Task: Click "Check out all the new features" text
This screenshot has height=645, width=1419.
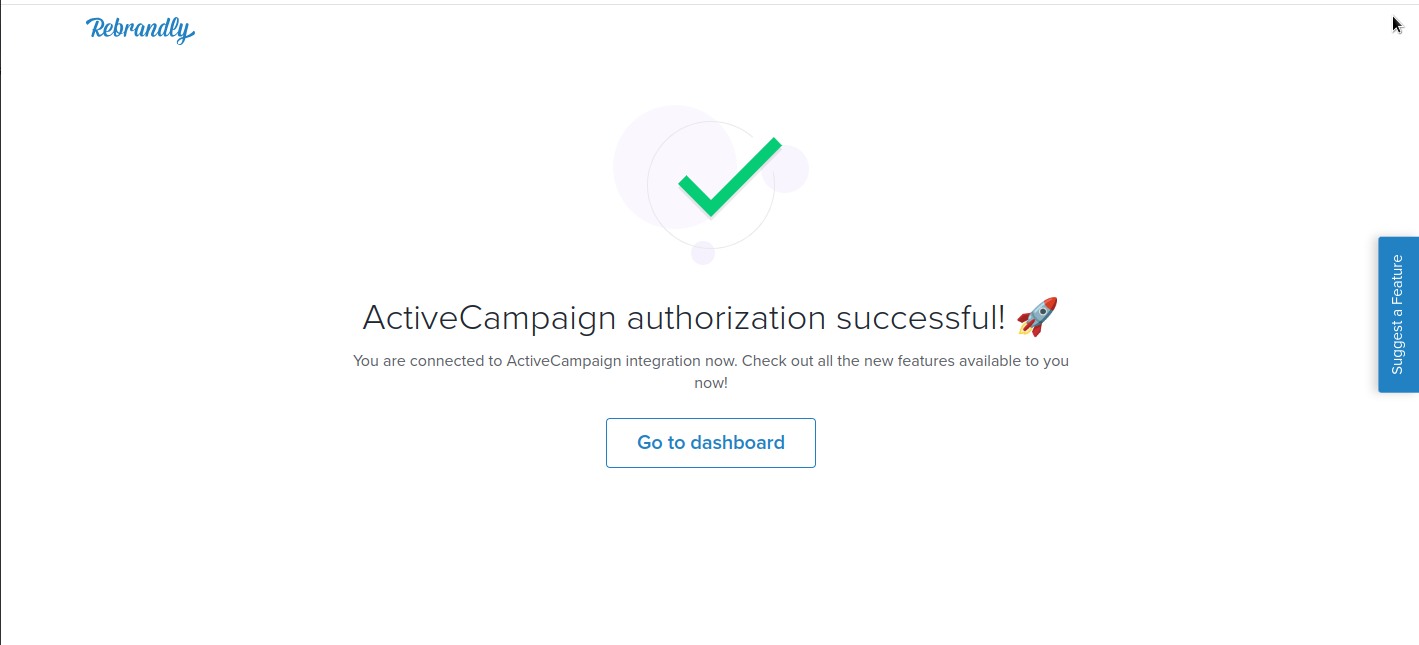Action: (x=848, y=361)
